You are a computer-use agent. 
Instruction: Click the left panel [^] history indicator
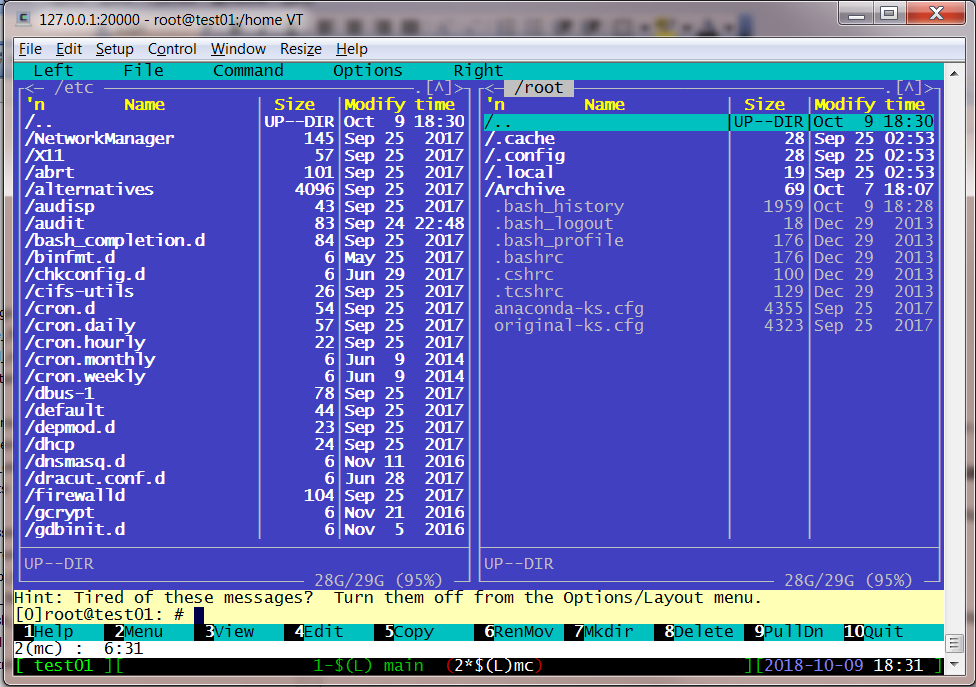pos(439,88)
